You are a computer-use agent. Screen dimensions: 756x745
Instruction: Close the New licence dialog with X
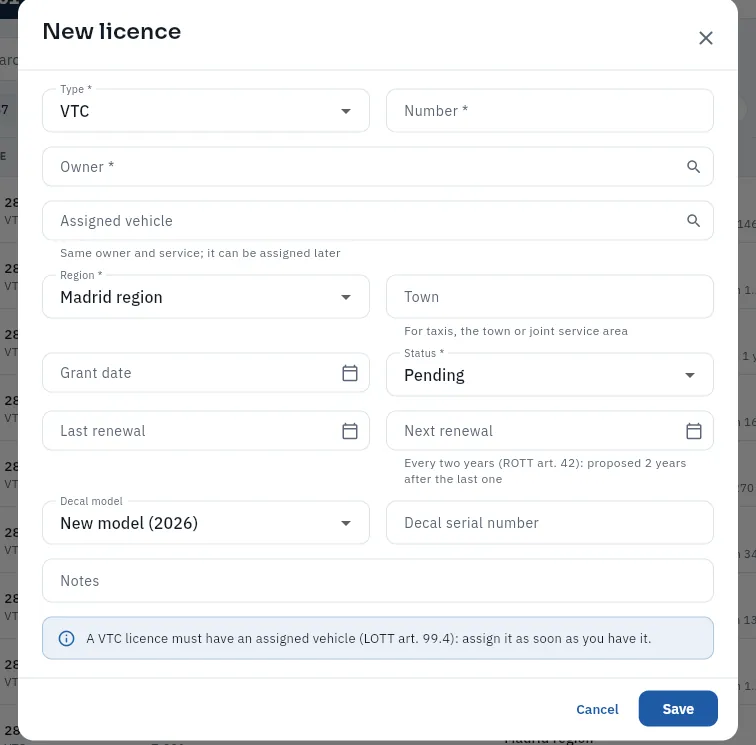[x=705, y=38]
